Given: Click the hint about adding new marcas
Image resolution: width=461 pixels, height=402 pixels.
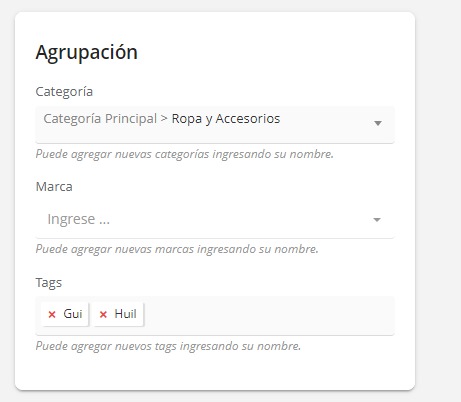Looking at the screenshot, I should [177, 249].
